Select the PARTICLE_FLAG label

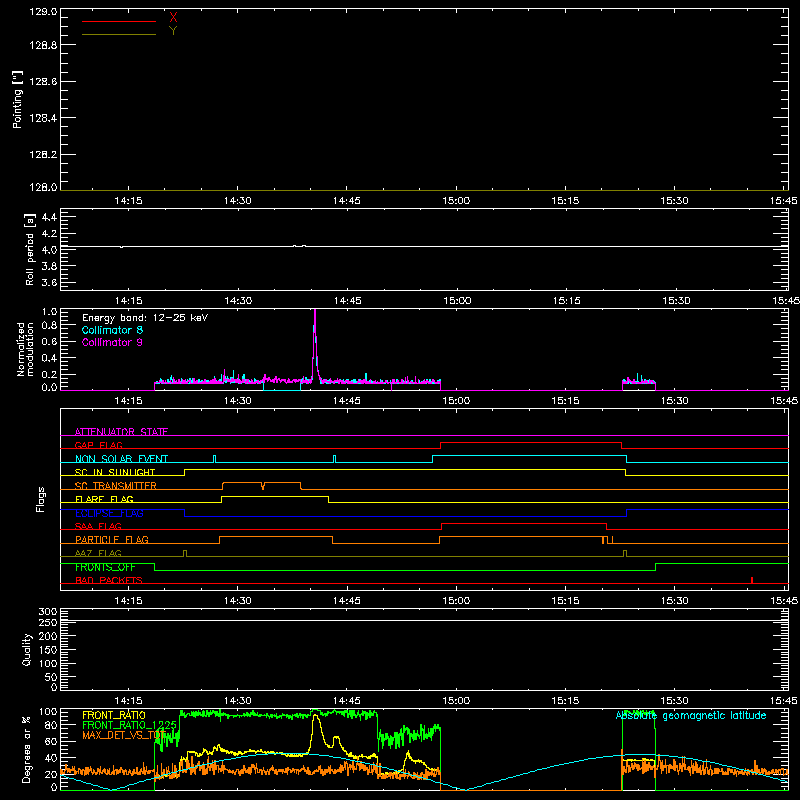112,539
